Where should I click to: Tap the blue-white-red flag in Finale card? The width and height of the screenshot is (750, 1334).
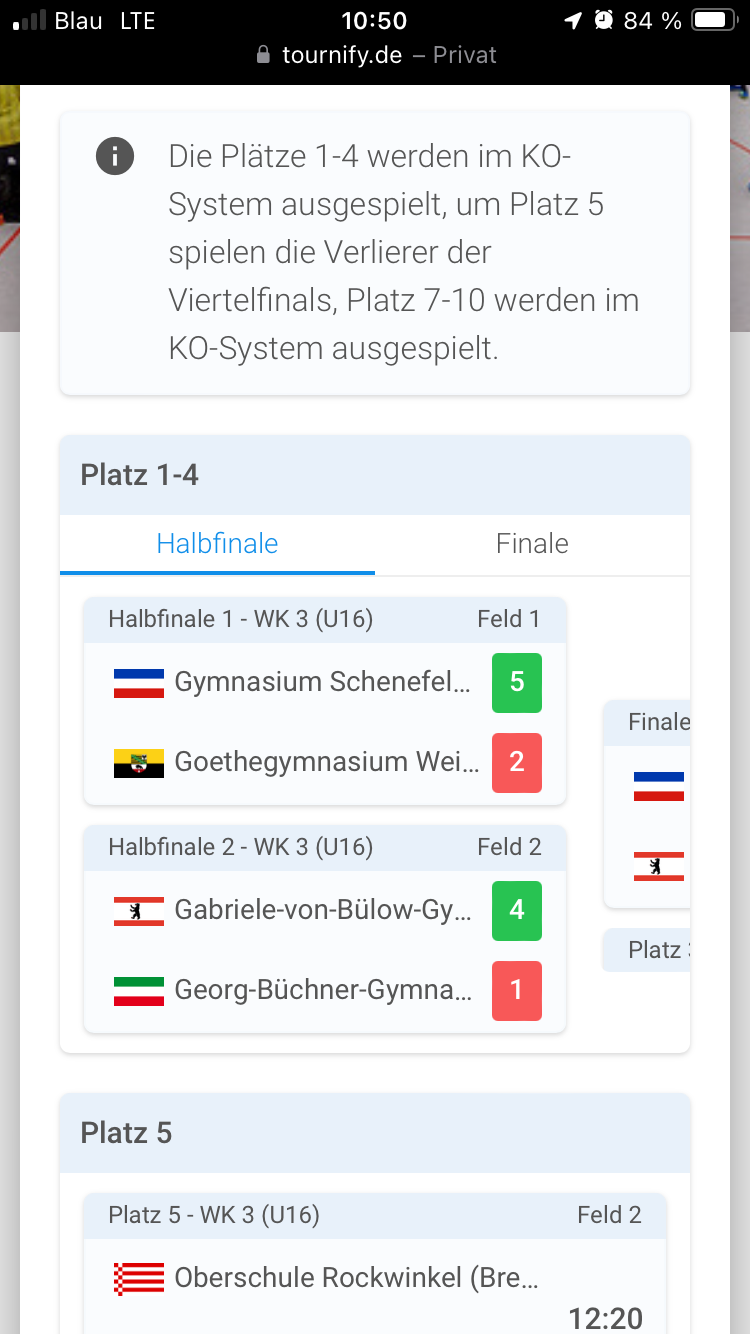(659, 786)
